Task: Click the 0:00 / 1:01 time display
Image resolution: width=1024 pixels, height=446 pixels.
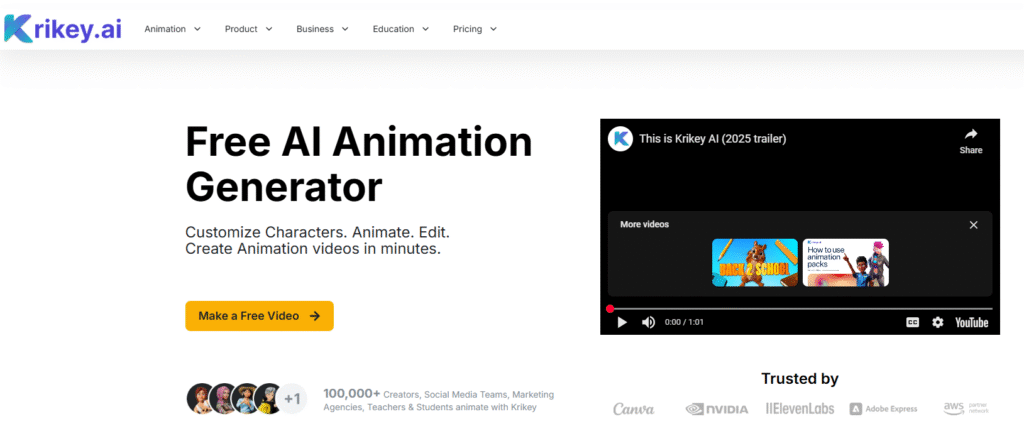Action: pos(684,322)
